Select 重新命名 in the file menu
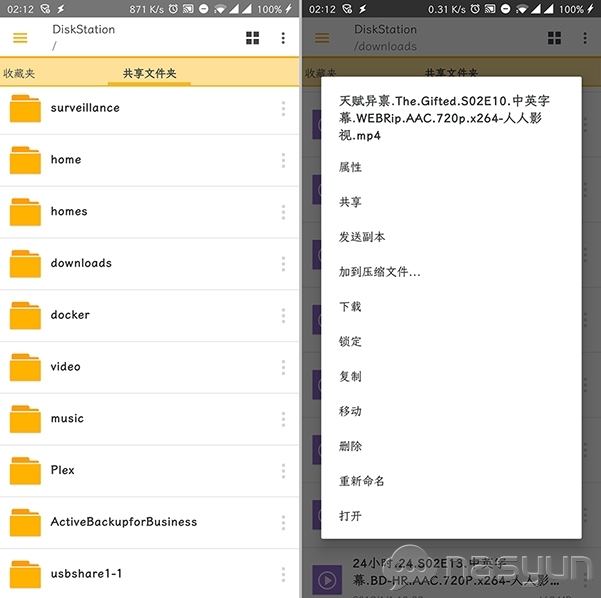The height and width of the screenshot is (598, 601). (362, 481)
